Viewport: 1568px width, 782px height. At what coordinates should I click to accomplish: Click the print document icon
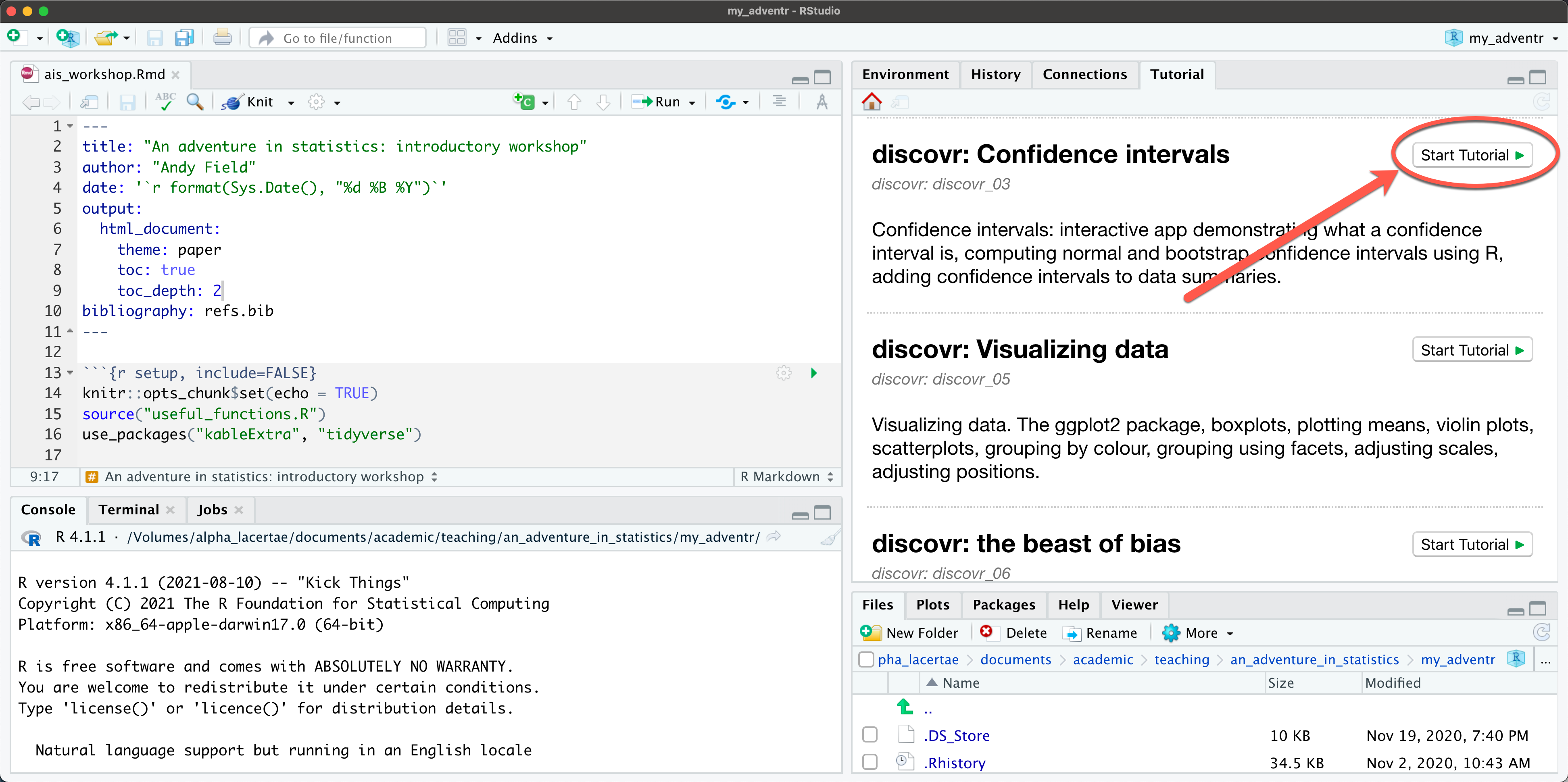pos(222,38)
